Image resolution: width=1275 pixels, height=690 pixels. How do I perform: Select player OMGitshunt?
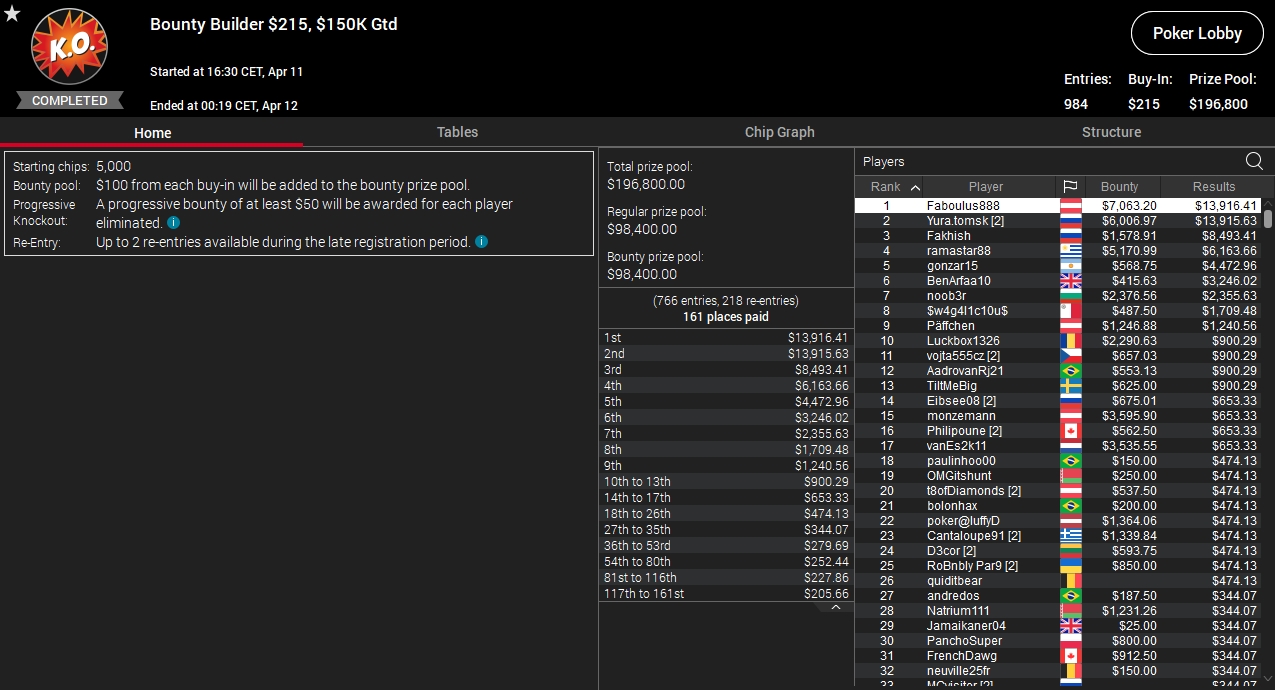pyautogui.click(x=1058, y=476)
